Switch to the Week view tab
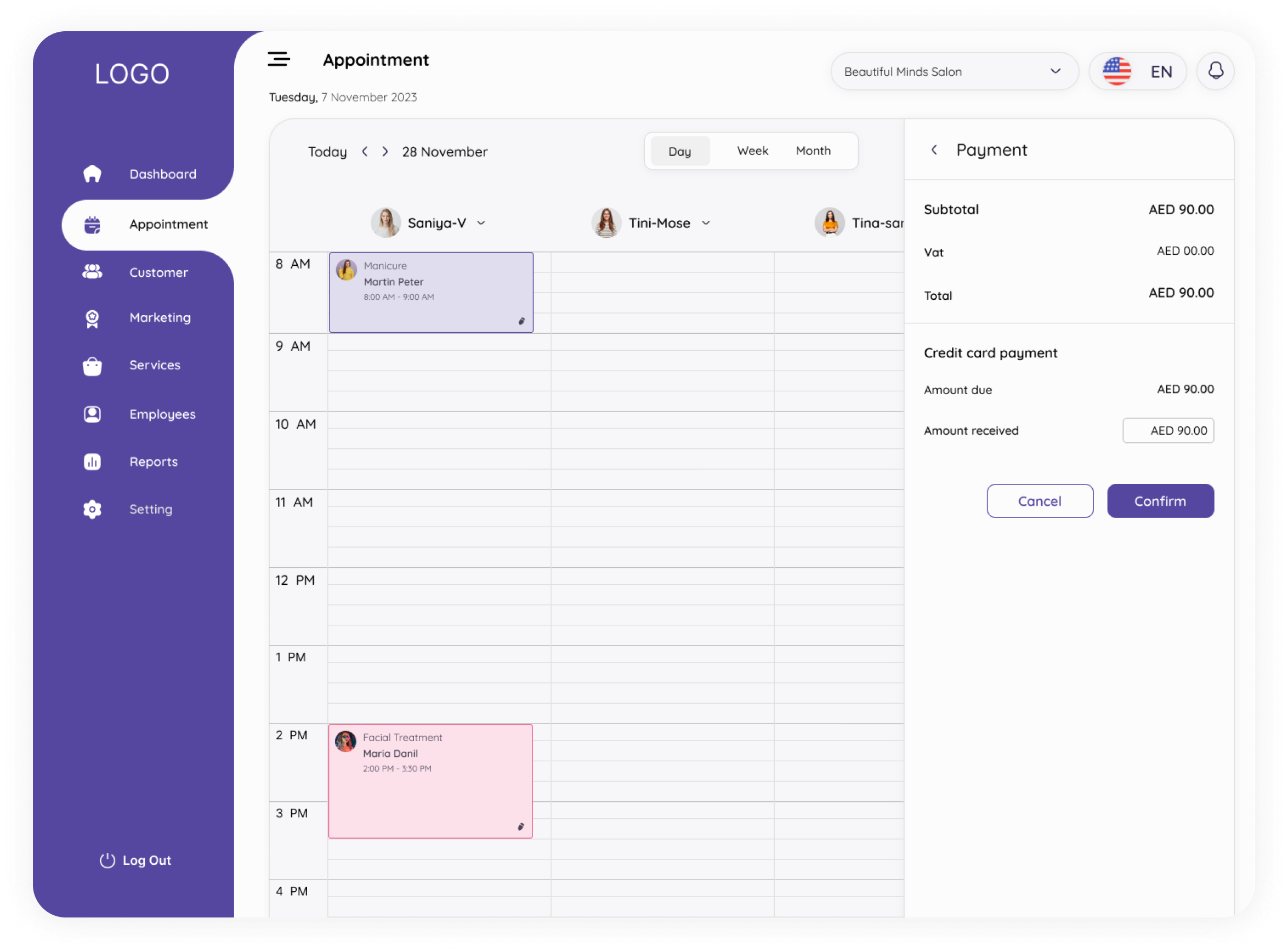Image resolution: width=1288 pixels, height=952 pixels. pos(752,151)
